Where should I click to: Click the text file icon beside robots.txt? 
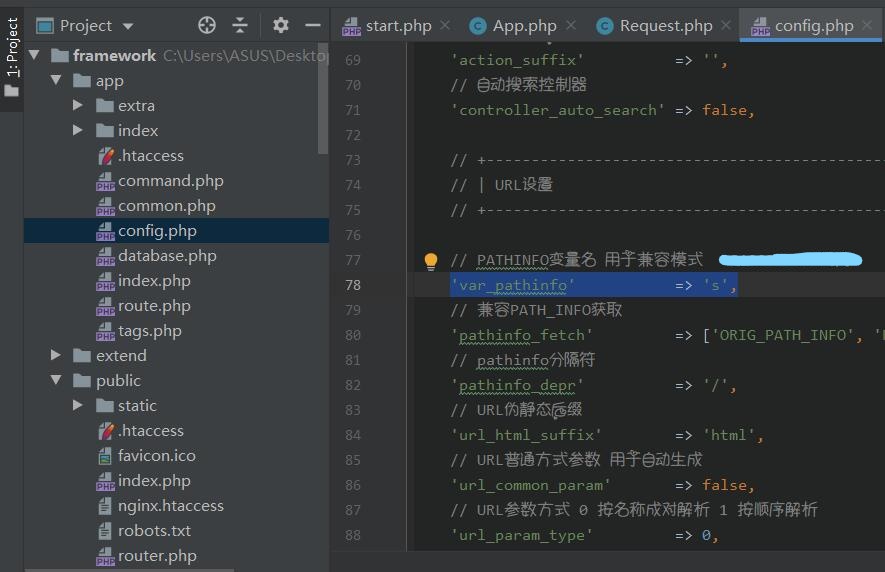click(x=105, y=531)
